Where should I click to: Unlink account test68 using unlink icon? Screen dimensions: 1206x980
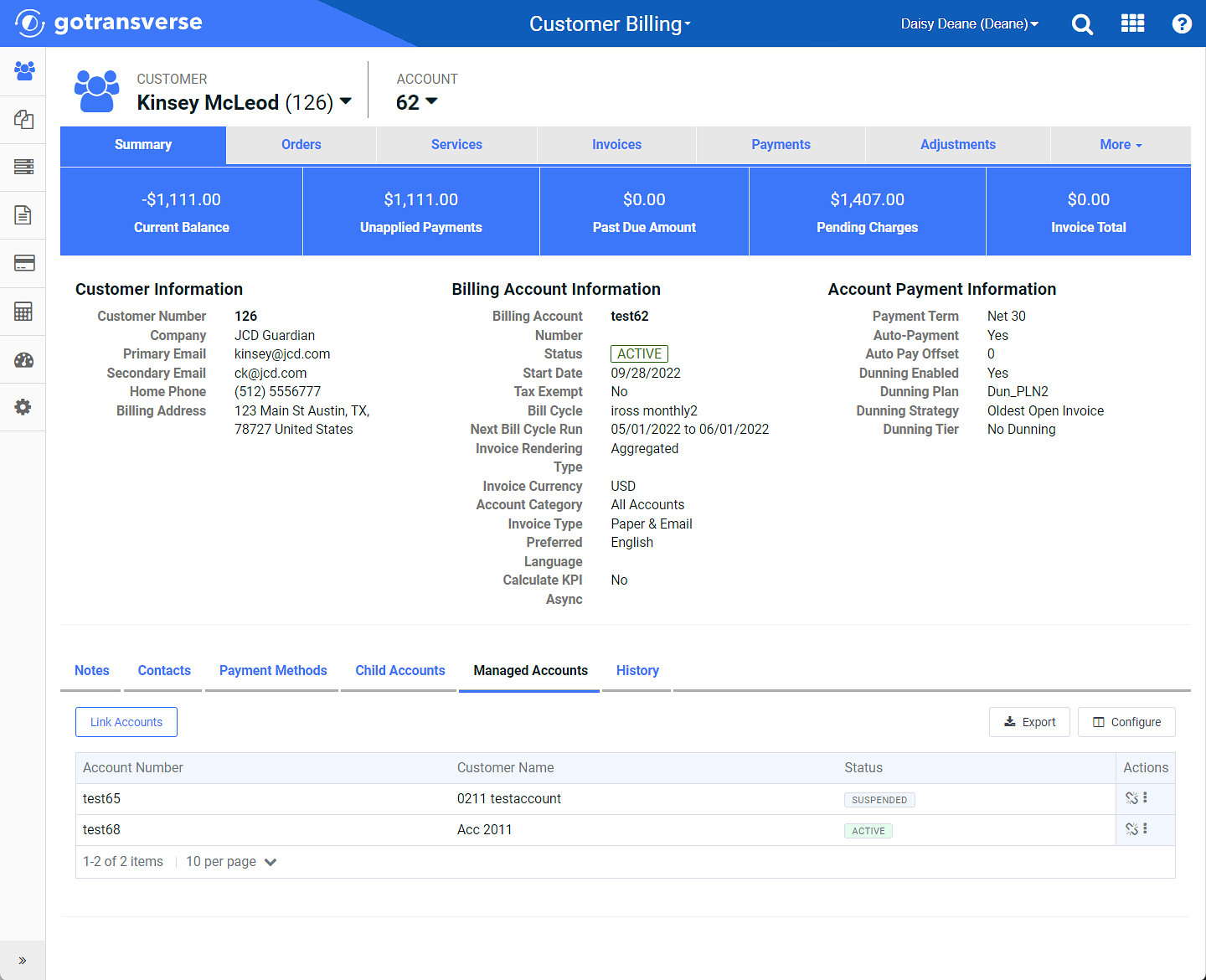(1131, 829)
